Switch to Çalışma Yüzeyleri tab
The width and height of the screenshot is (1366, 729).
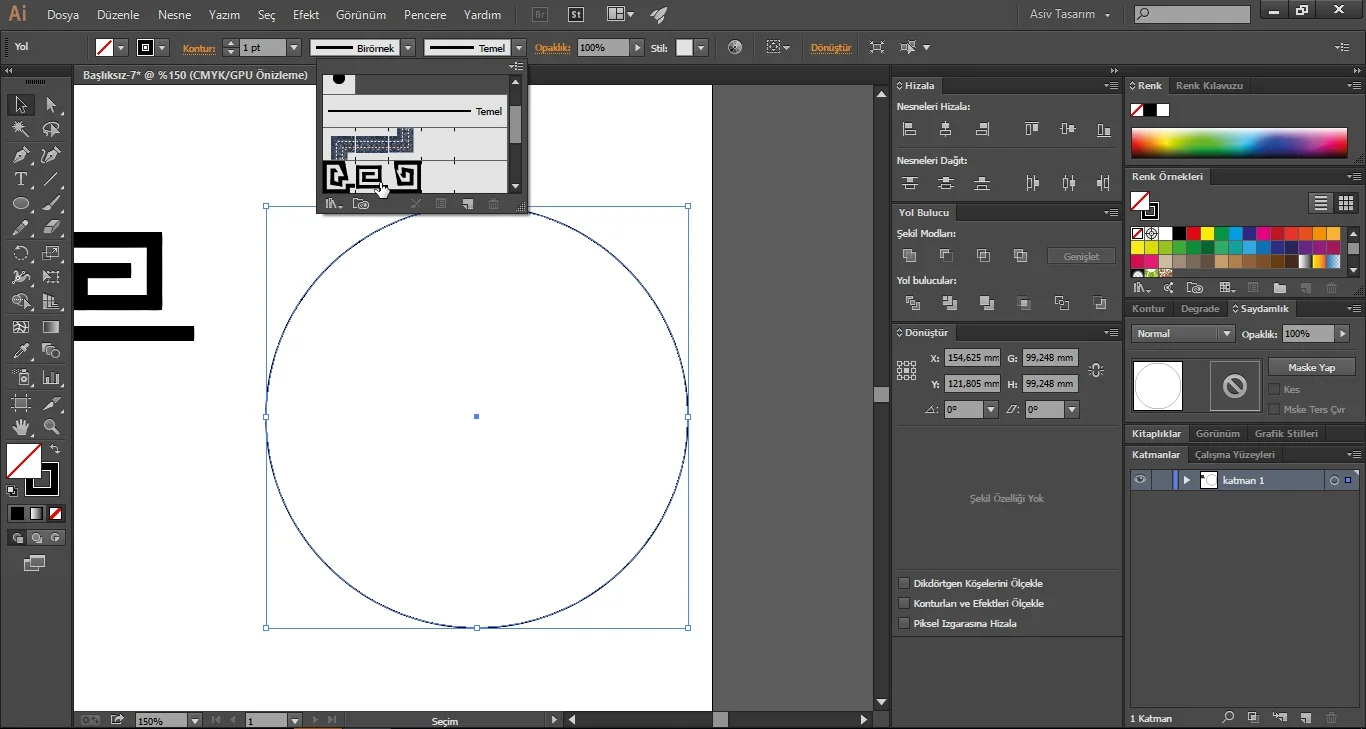coord(1234,454)
